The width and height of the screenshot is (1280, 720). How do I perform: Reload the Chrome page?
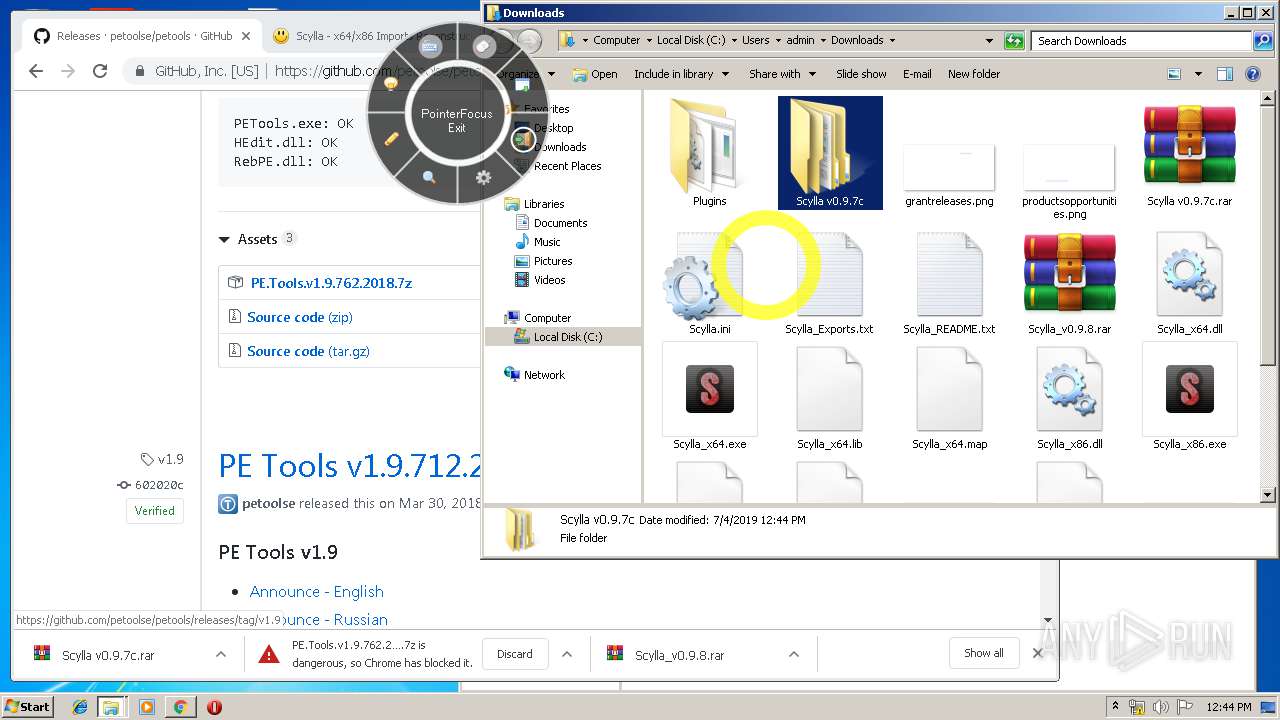[x=100, y=71]
